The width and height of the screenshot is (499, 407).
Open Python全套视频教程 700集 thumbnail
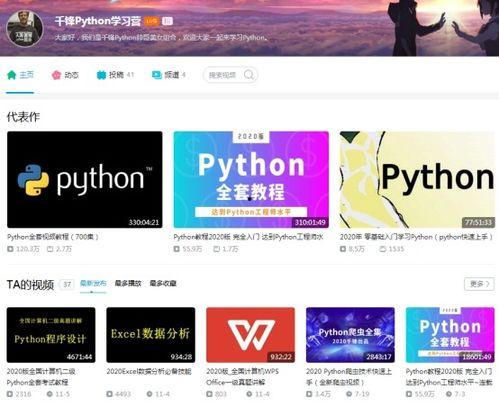pyautogui.click(x=85, y=180)
